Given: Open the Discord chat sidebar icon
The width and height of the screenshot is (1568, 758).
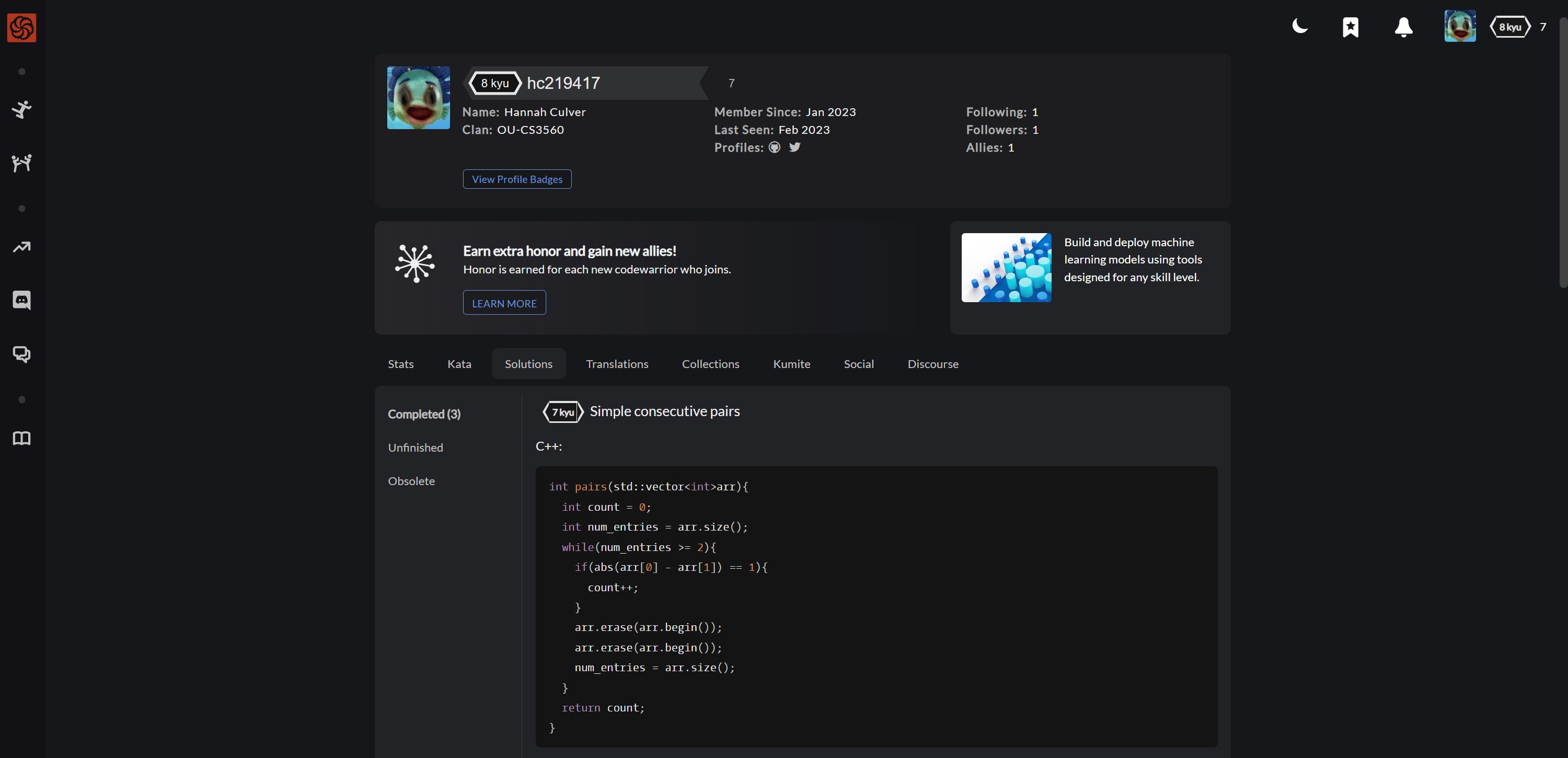Looking at the screenshot, I should [x=21, y=300].
